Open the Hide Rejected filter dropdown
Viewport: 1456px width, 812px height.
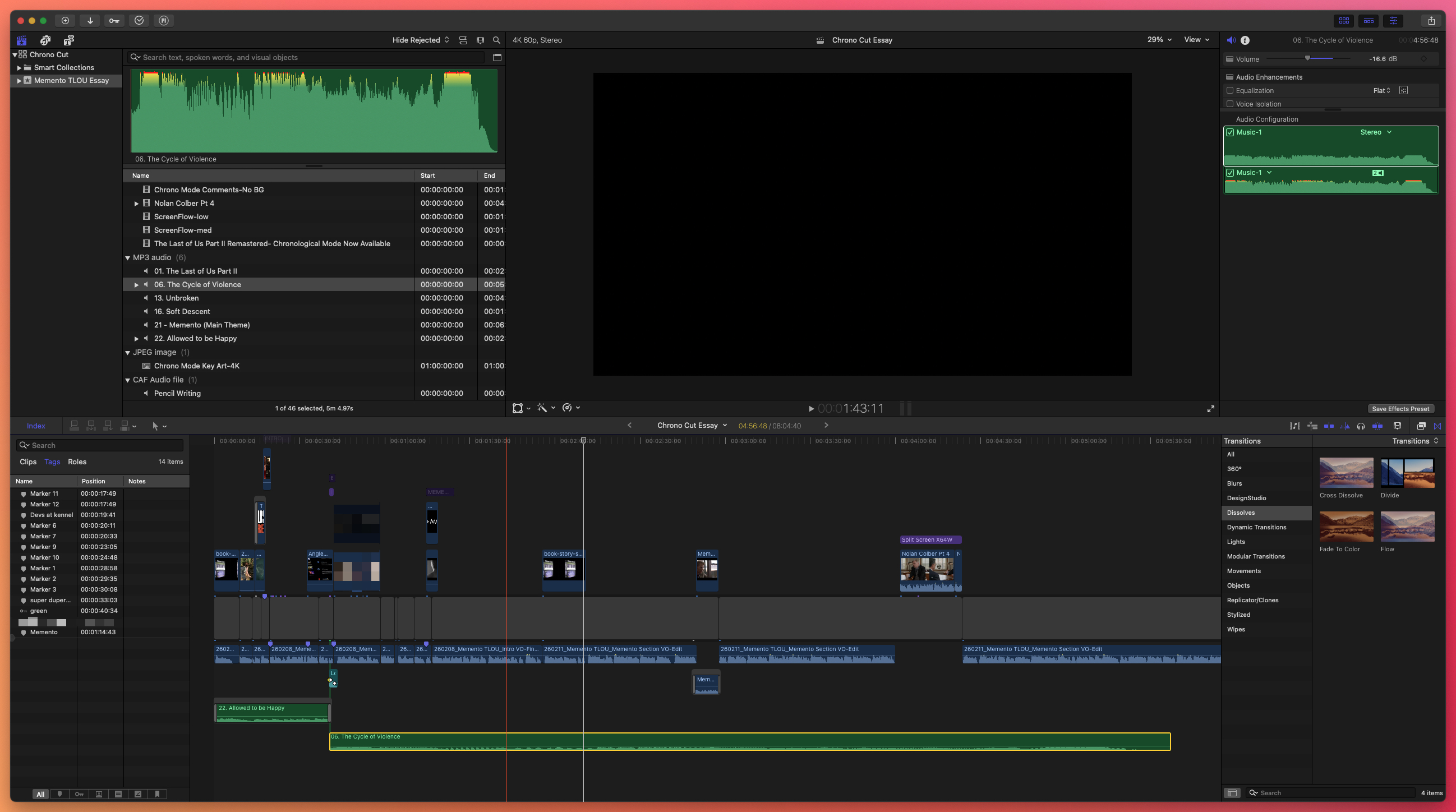(x=421, y=40)
